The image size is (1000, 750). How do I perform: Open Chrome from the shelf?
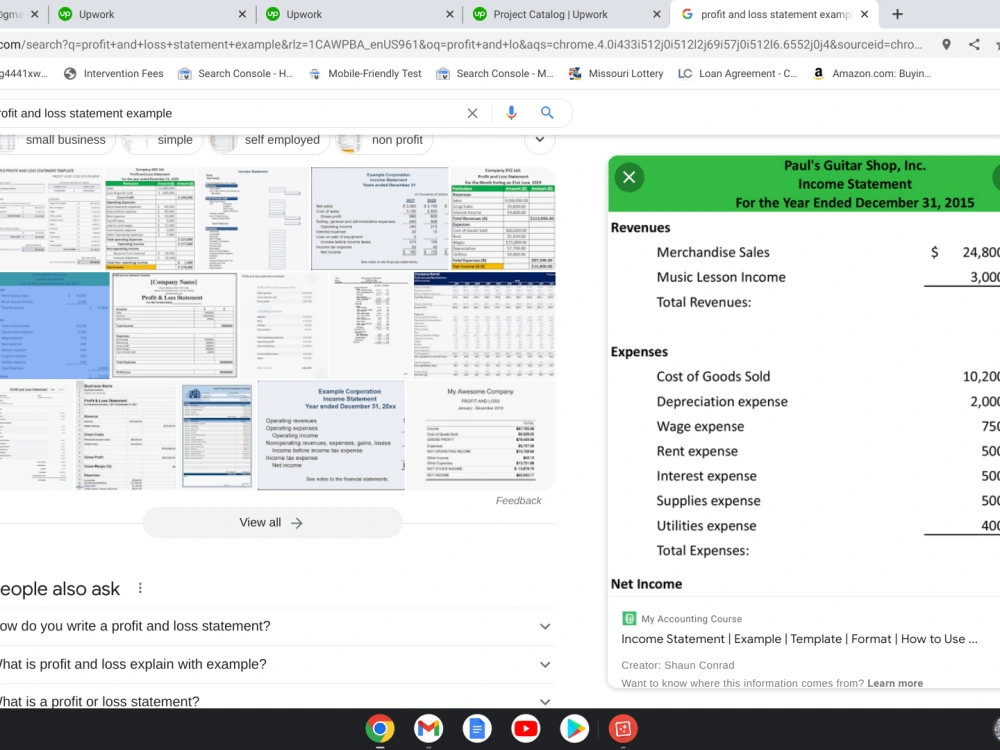(380, 728)
